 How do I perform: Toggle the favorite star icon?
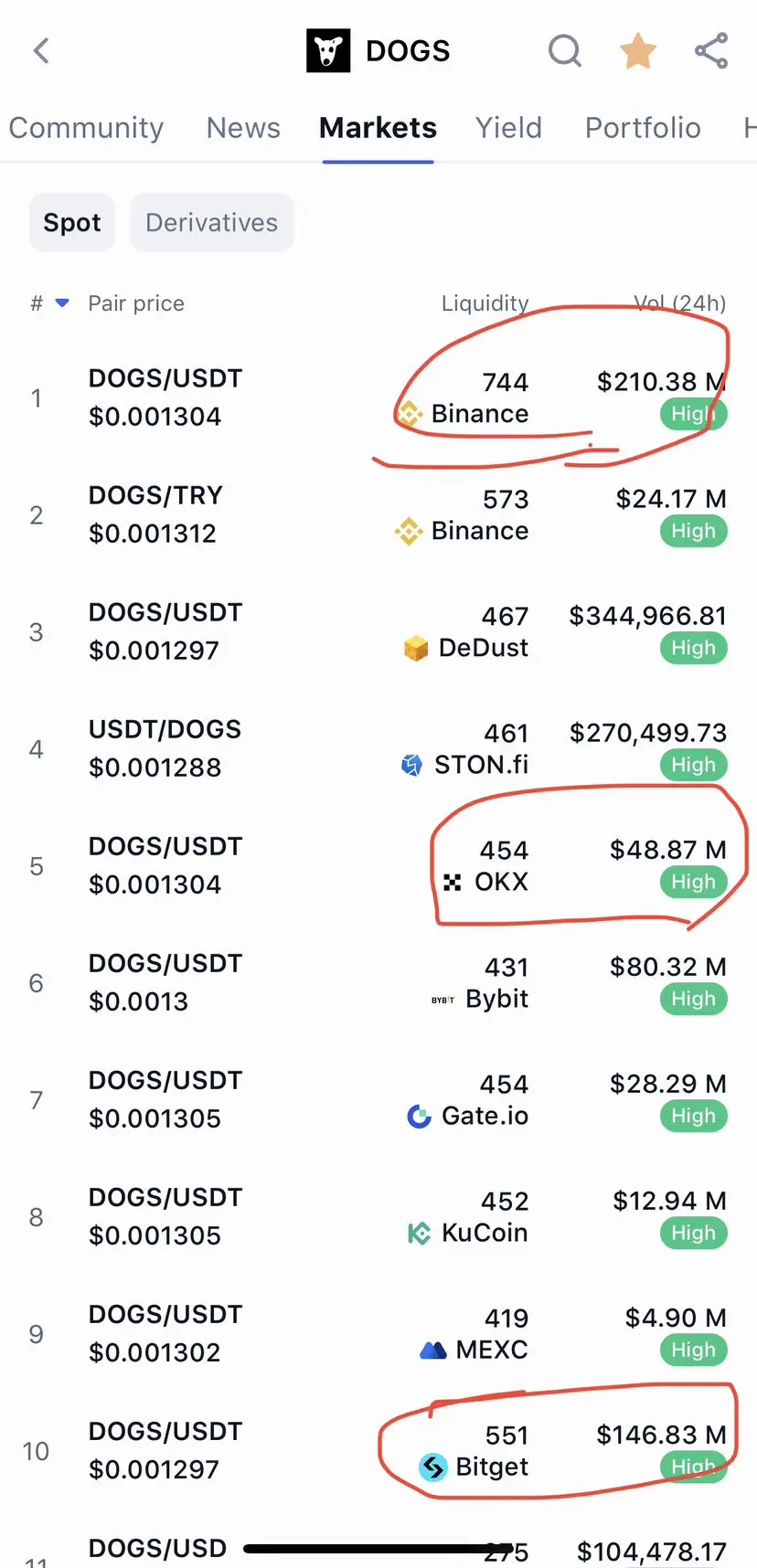638,51
